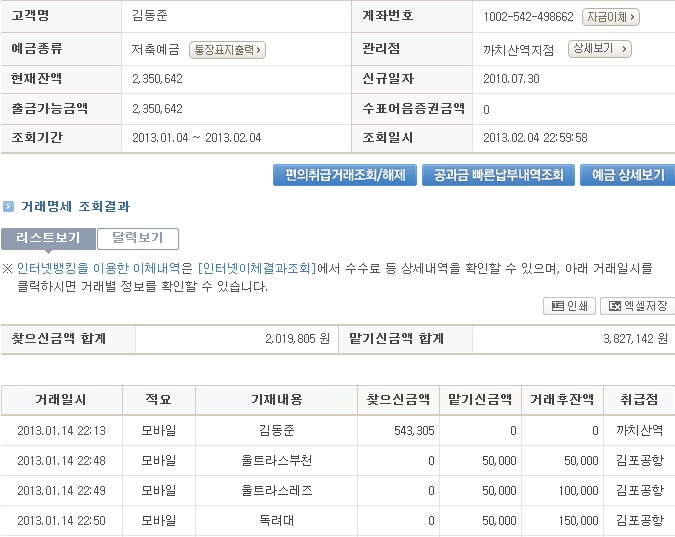Open 통장표지출력 next to 저축예금

(x=227, y=50)
